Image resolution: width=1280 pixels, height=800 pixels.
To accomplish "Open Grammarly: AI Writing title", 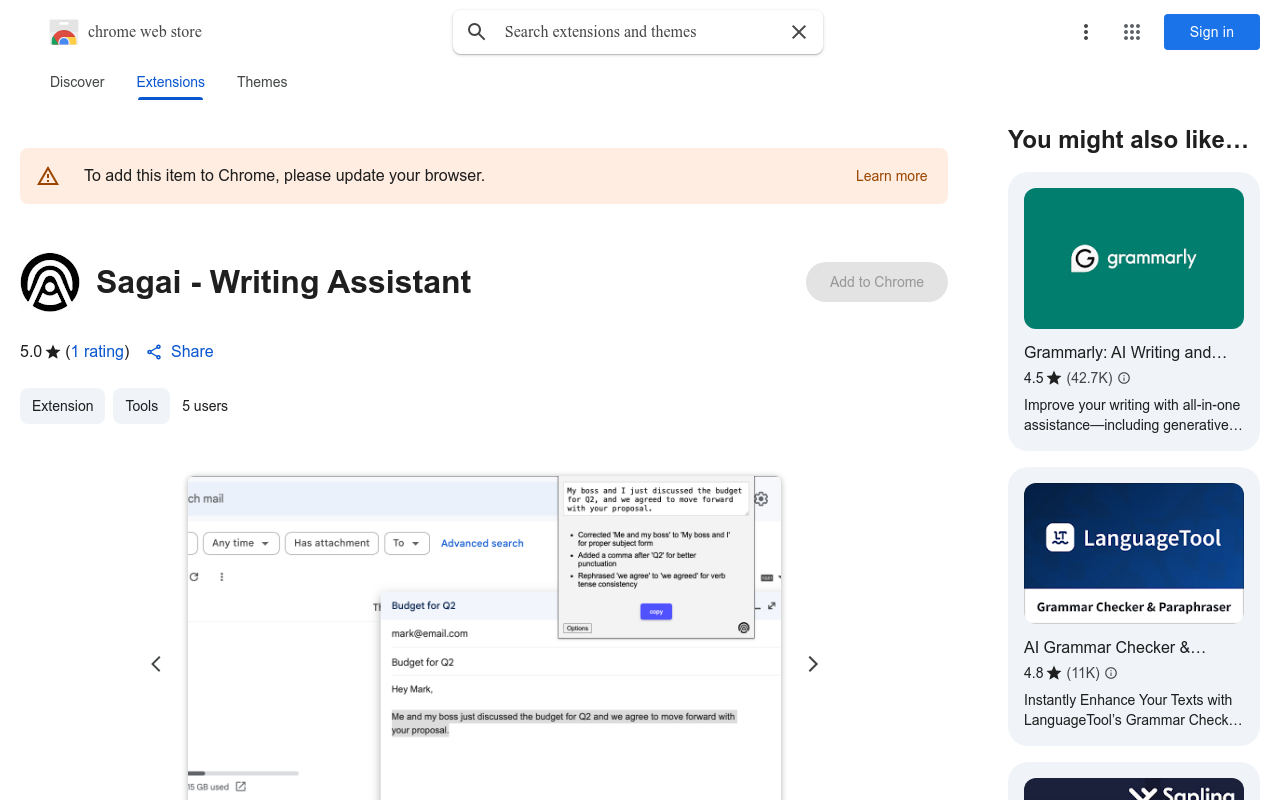I will (x=1125, y=352).
